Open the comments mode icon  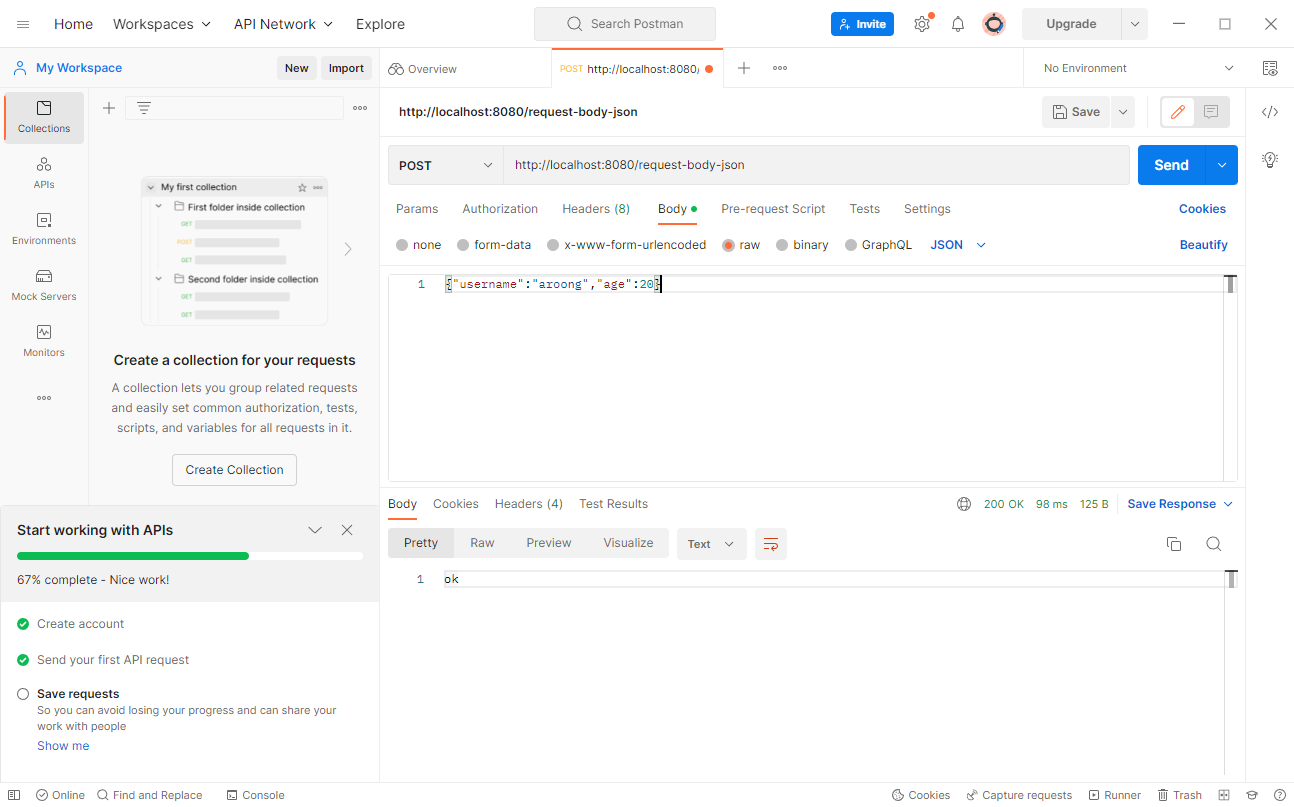click(x=1211, y=112)
